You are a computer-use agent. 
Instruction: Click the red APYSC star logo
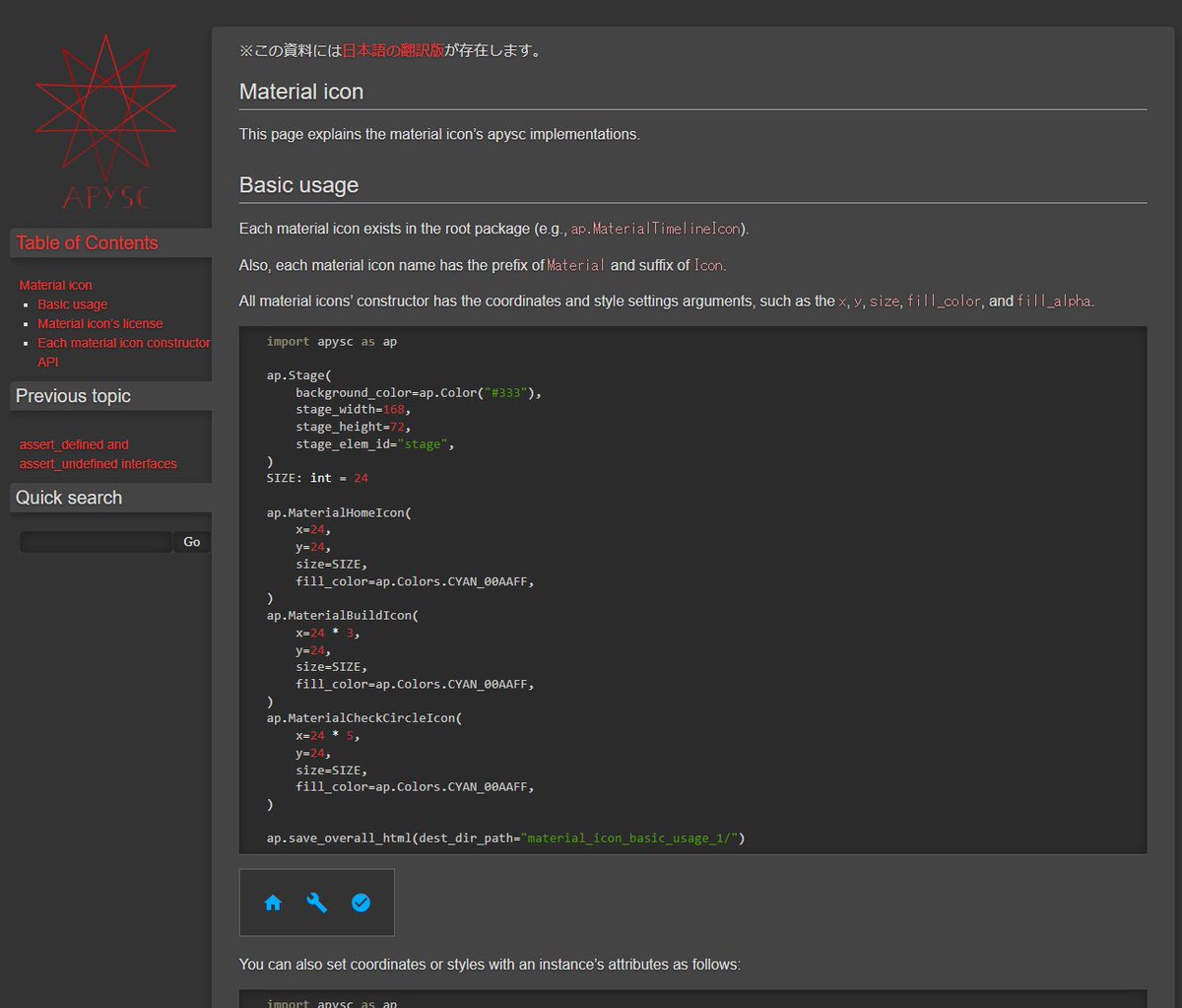105,120
